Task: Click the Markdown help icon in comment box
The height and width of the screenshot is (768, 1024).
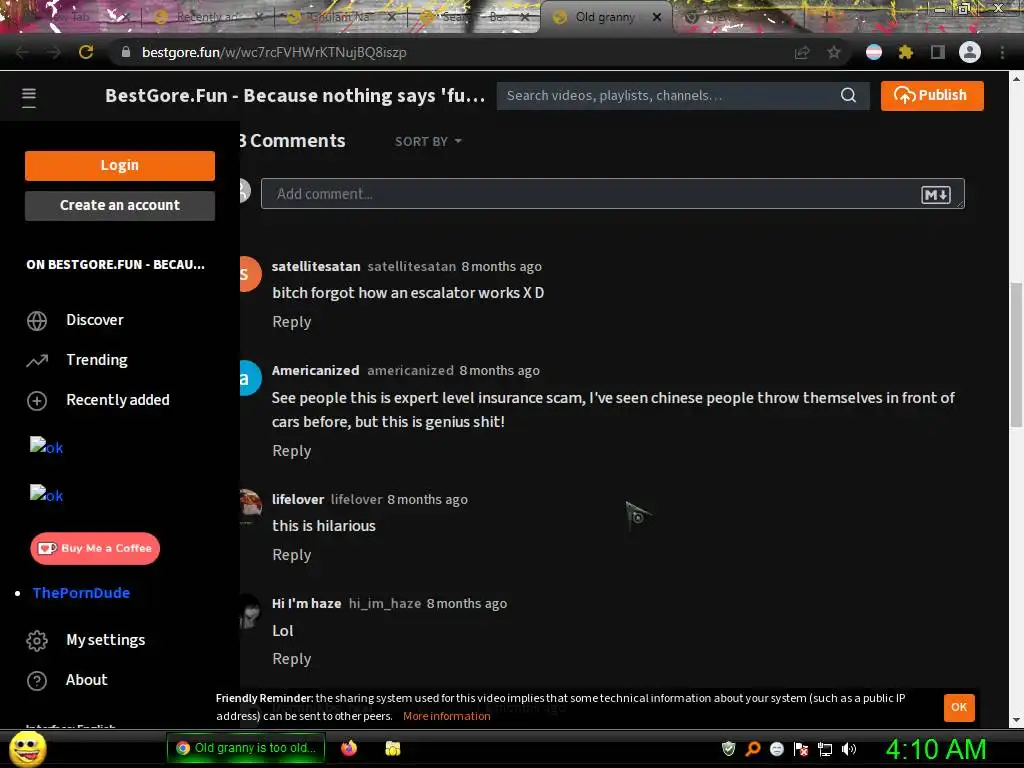Action: [935, 195]
